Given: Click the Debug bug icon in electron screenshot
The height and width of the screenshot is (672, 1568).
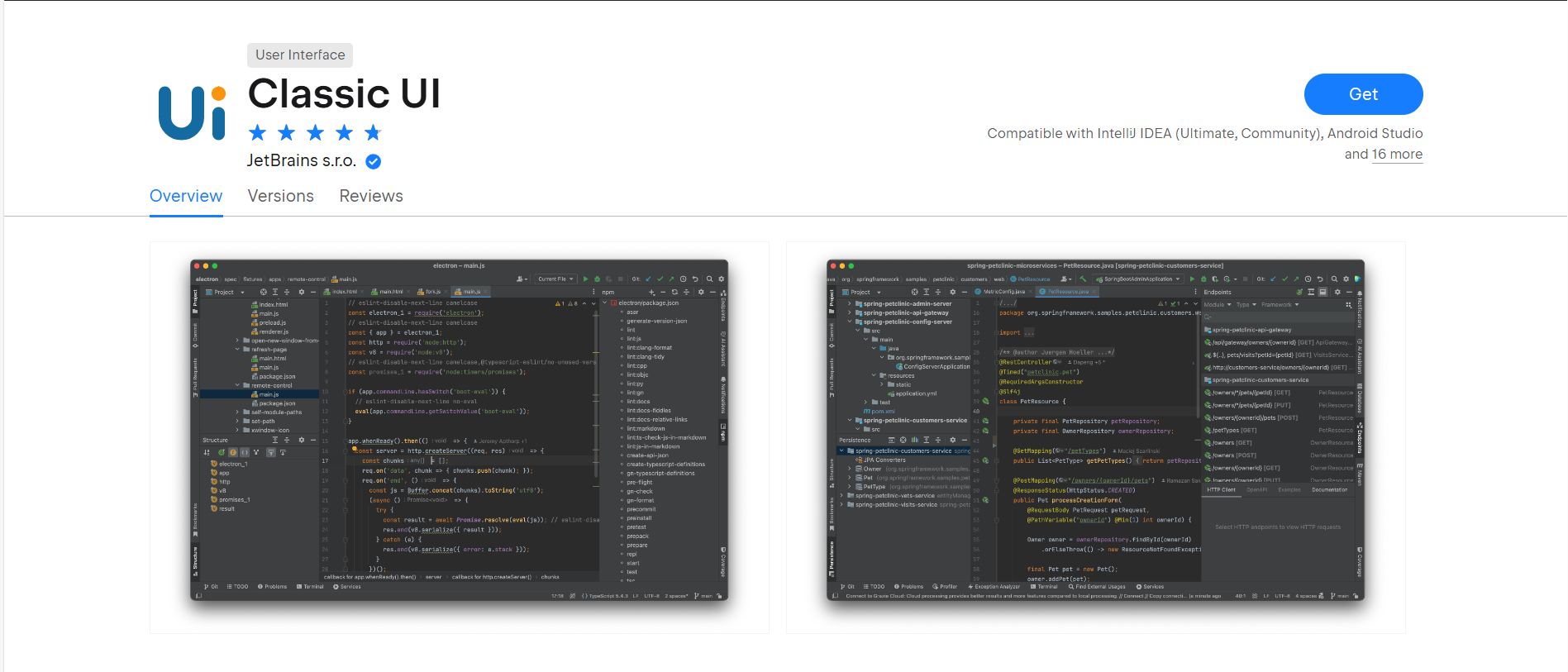Looking at the screenshot, I should (597, 279).
